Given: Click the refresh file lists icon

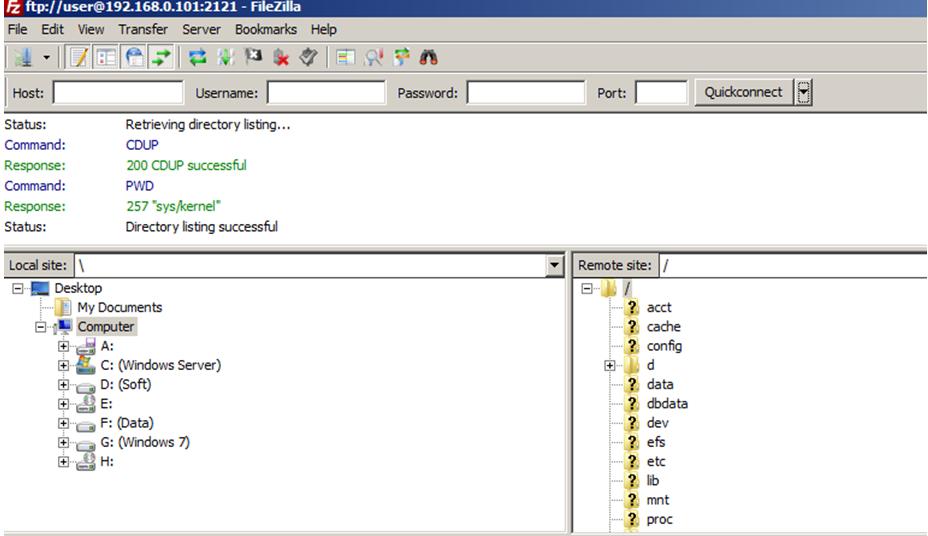Looking at the screenshot, I should click(197, 57).
